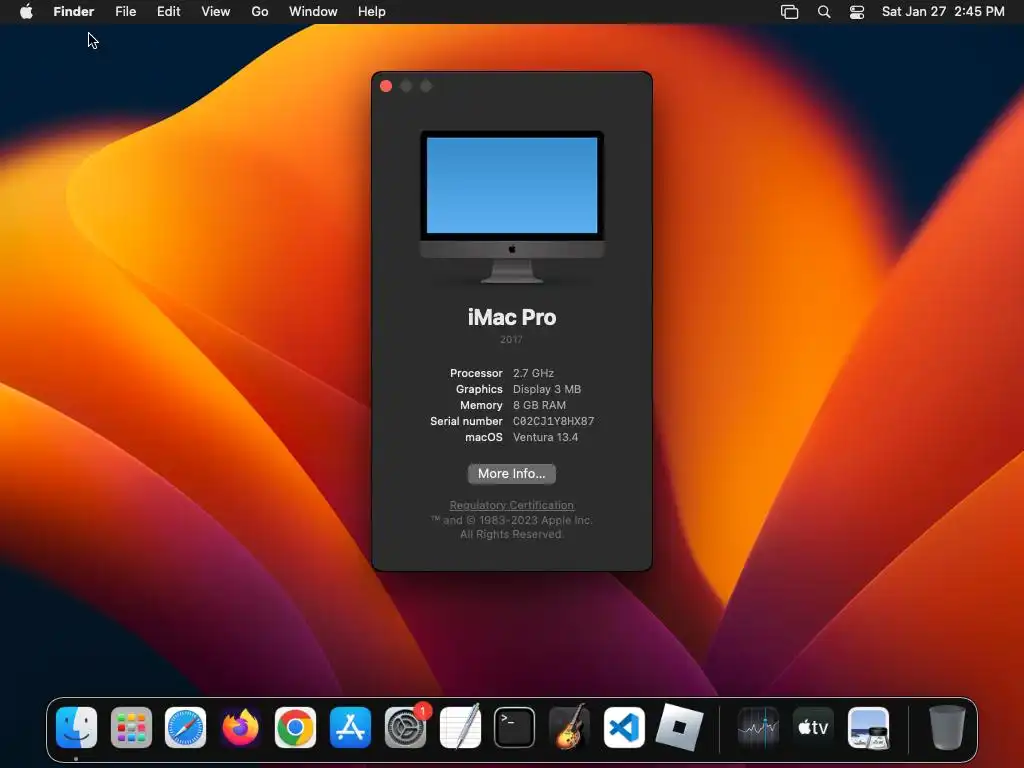The width and height of the screenshot is (1024, 768).
Task: Click the More Info... button
Action: pos(511,473)
